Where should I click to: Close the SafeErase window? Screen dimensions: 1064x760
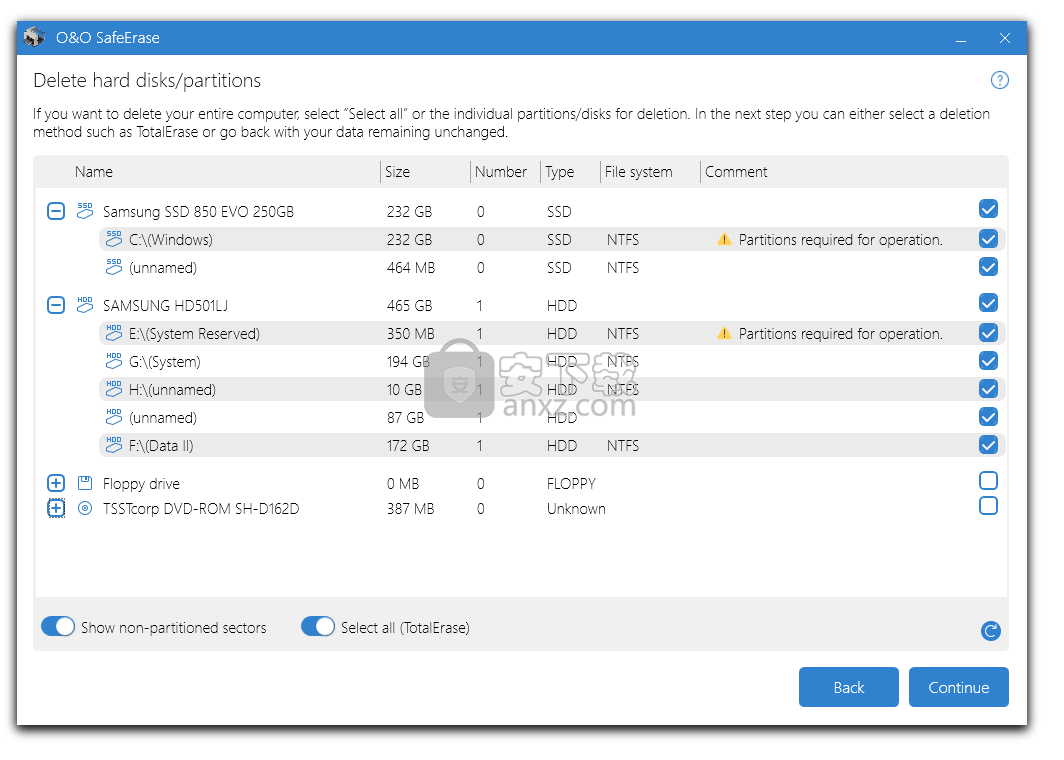point(1004,39)
